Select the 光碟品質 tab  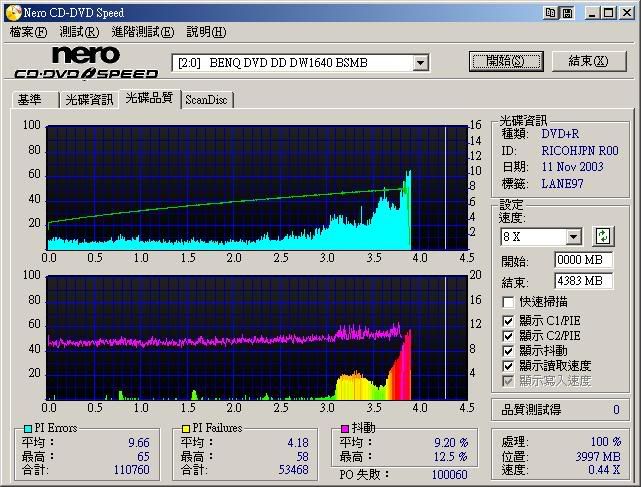point(150,98)
